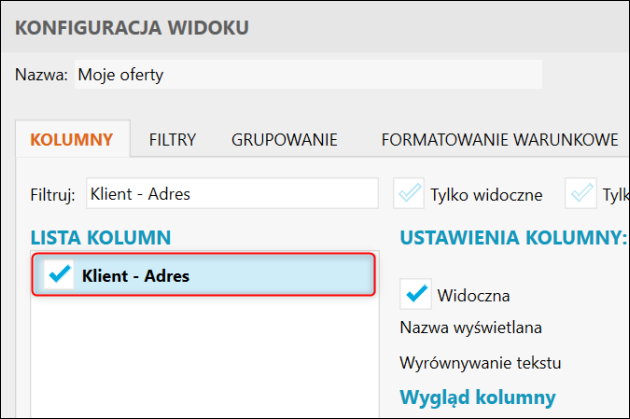630x419 pixels.
Task: Click the Nazwa wyświetlana setting label
Action: click(464, 327)
